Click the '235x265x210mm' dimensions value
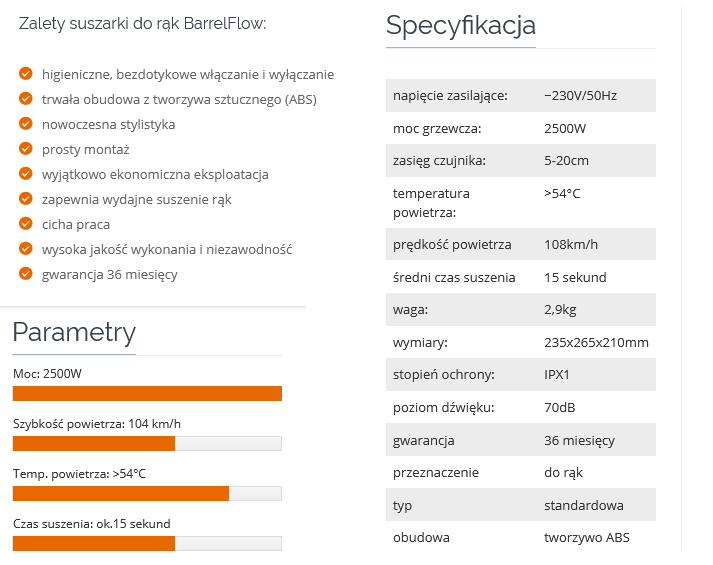713x565 pixels. tap(596, 343)
